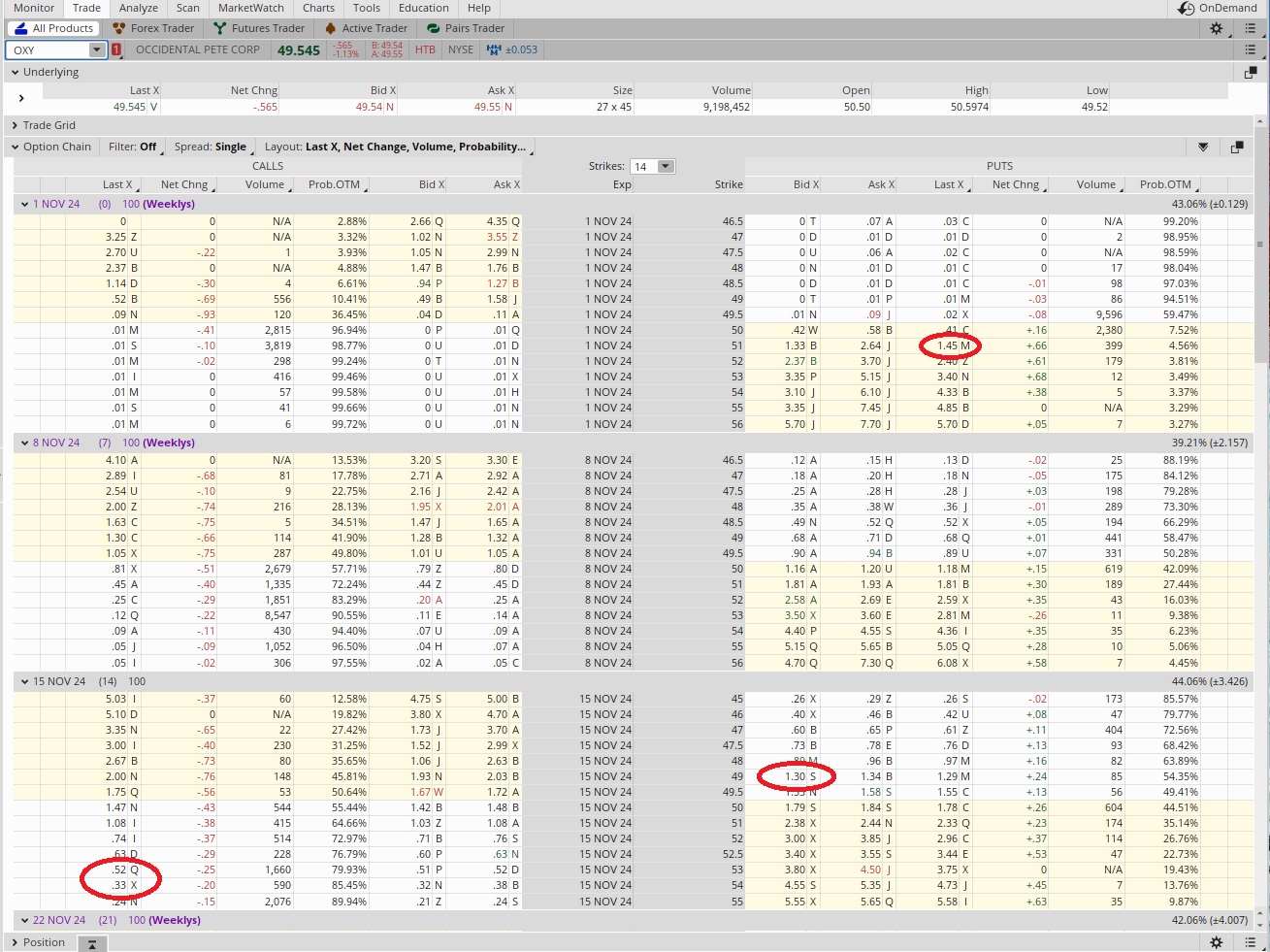Open Trade tab settings gear at top
The width and height of the screenshot is (1270, 952).
[x=1217, y=29]
